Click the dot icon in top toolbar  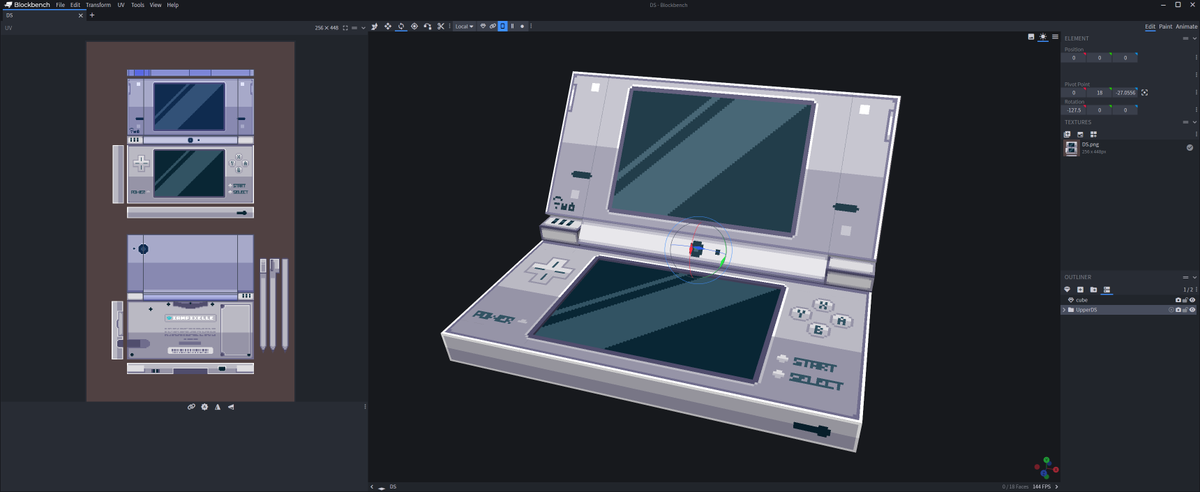coord(522,26)
